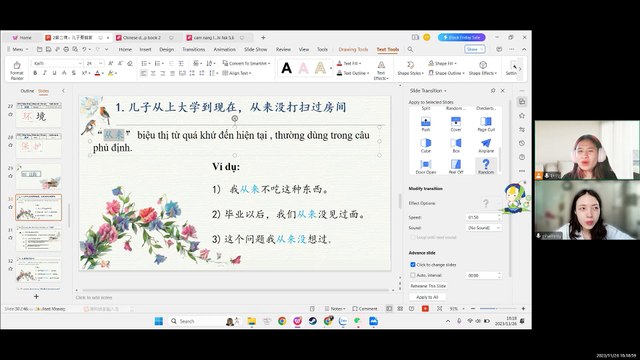Click the Format Painter tool

point(17,70)
